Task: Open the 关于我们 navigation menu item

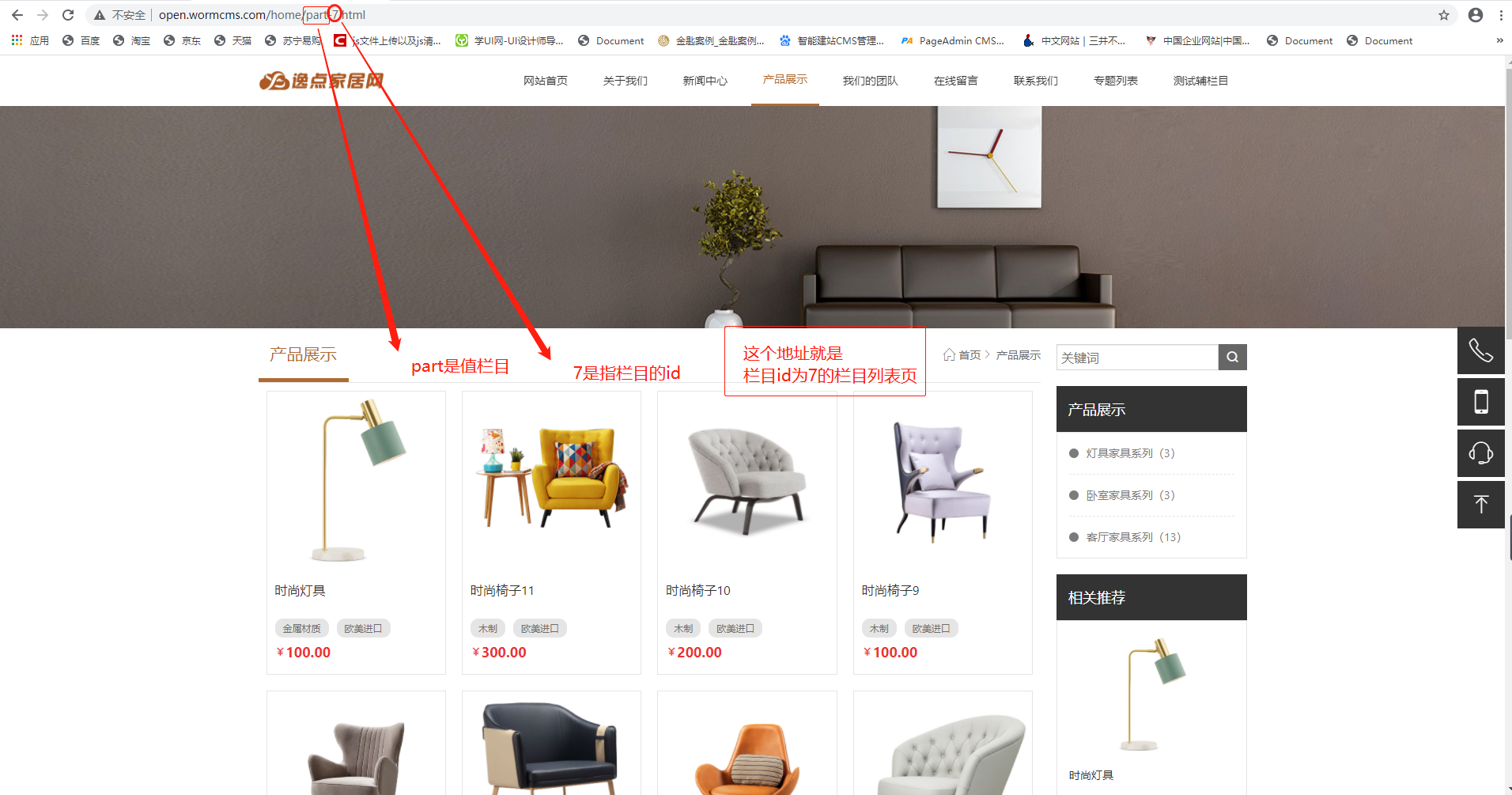Action: click(x=625, y=81)
